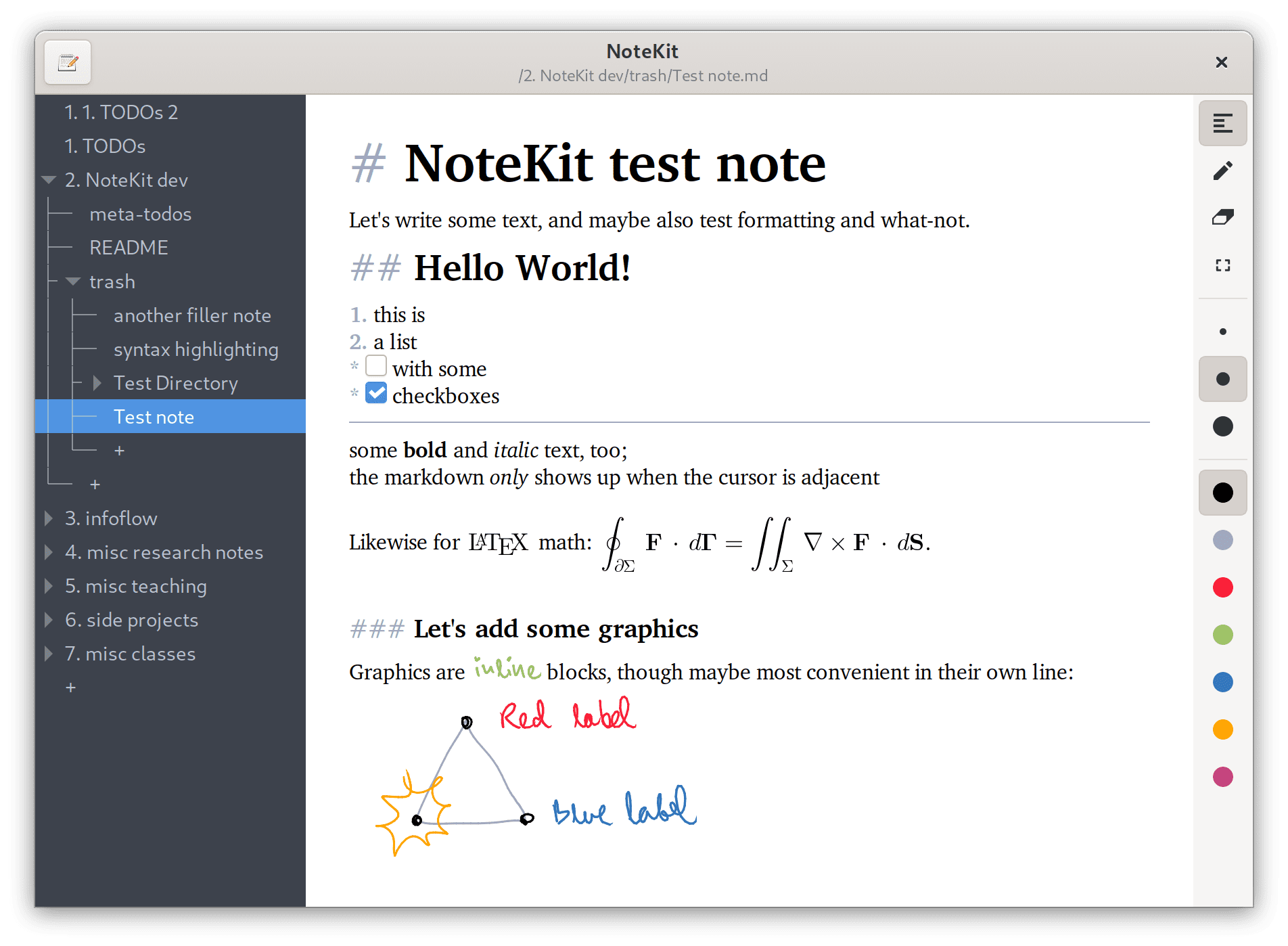
Task: Choose the red pen color
Action: (x=1222, y=587)
